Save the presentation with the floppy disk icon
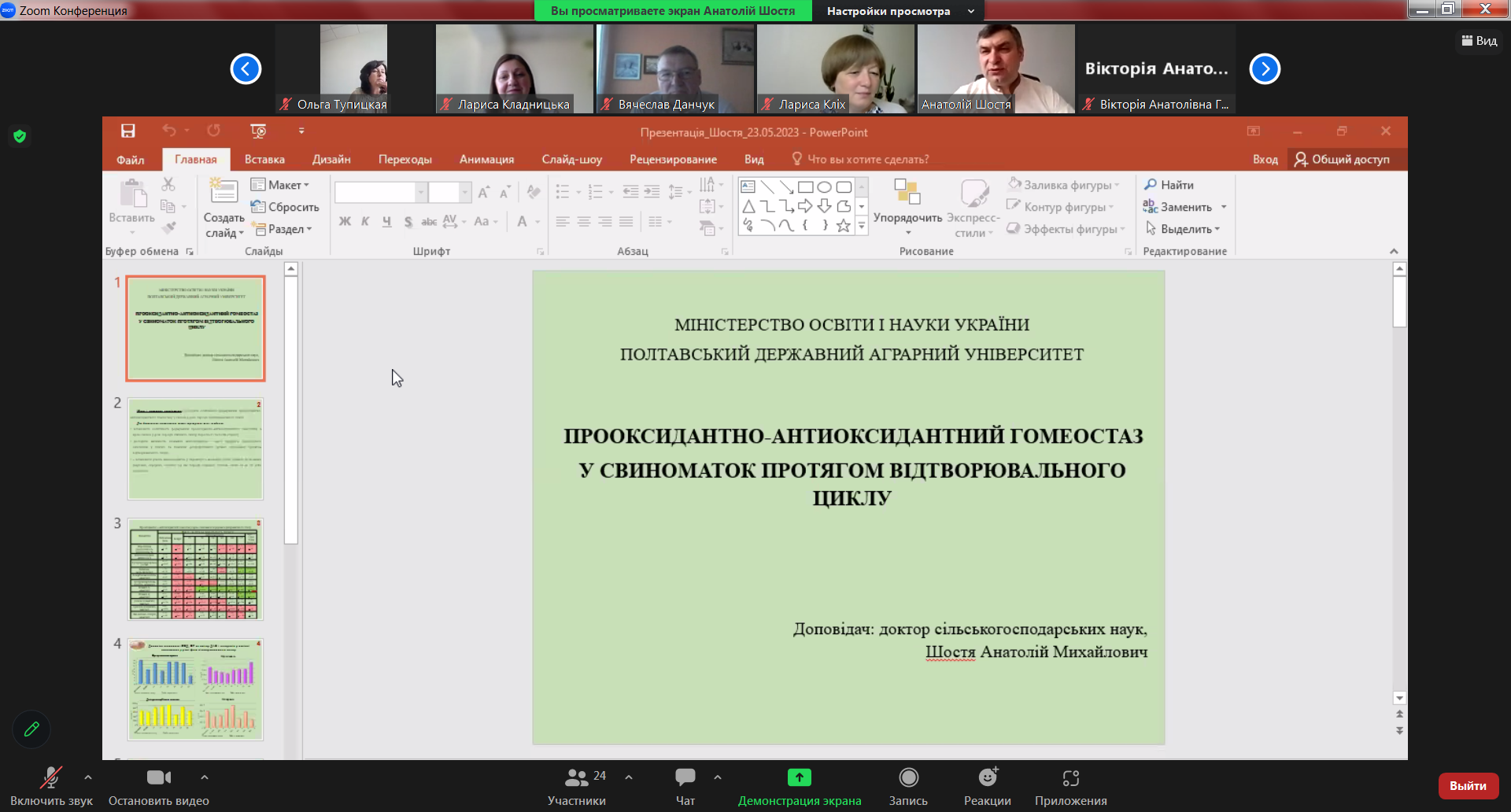This screenshot has width=1511, height=812. pos(127,131)
